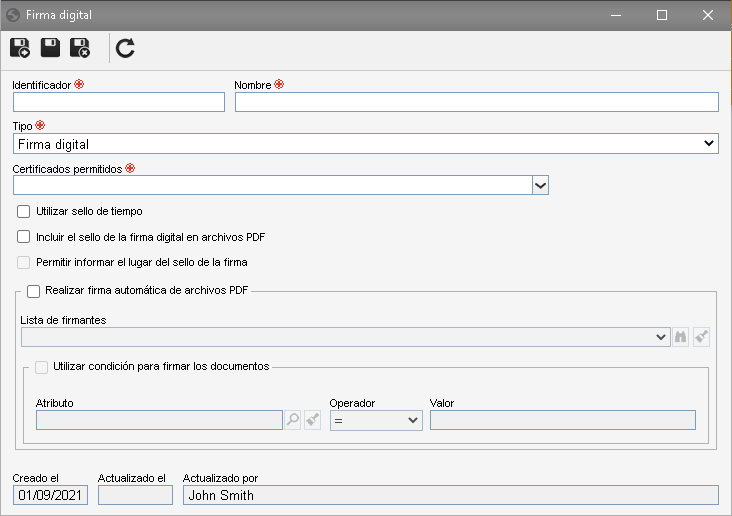The height and width of the screenshot is (516, 732).
Task: Click magnifier icon next to Atributo field
Action: pyautogui.click(x=293, y=420)
